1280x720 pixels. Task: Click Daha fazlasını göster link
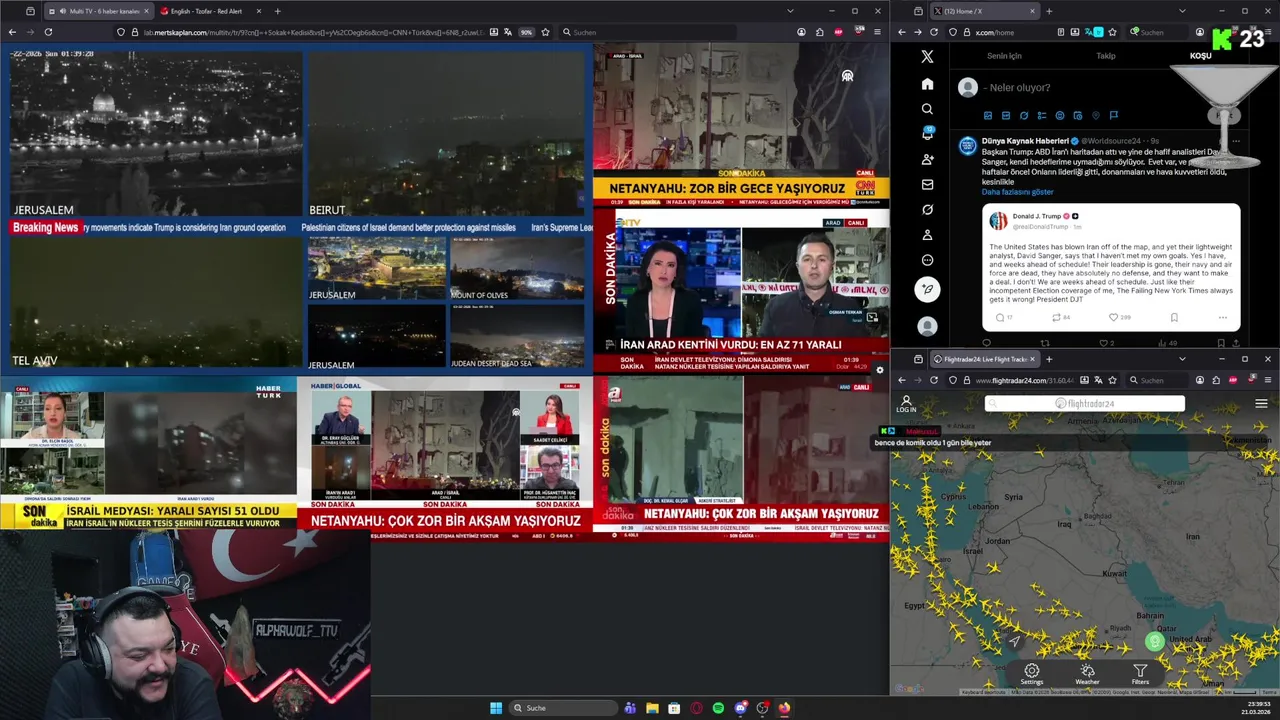click(x=1017, y=192)
